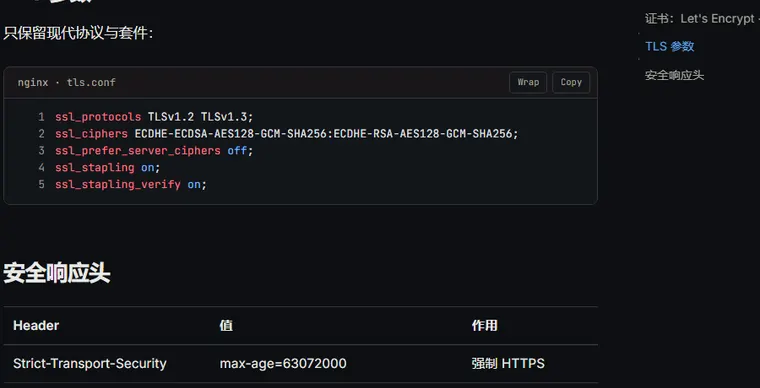Click the Strict-Transport-Security table cell
Image resolution: width=760 pixels, height=388 pixels.
[90, 364]
